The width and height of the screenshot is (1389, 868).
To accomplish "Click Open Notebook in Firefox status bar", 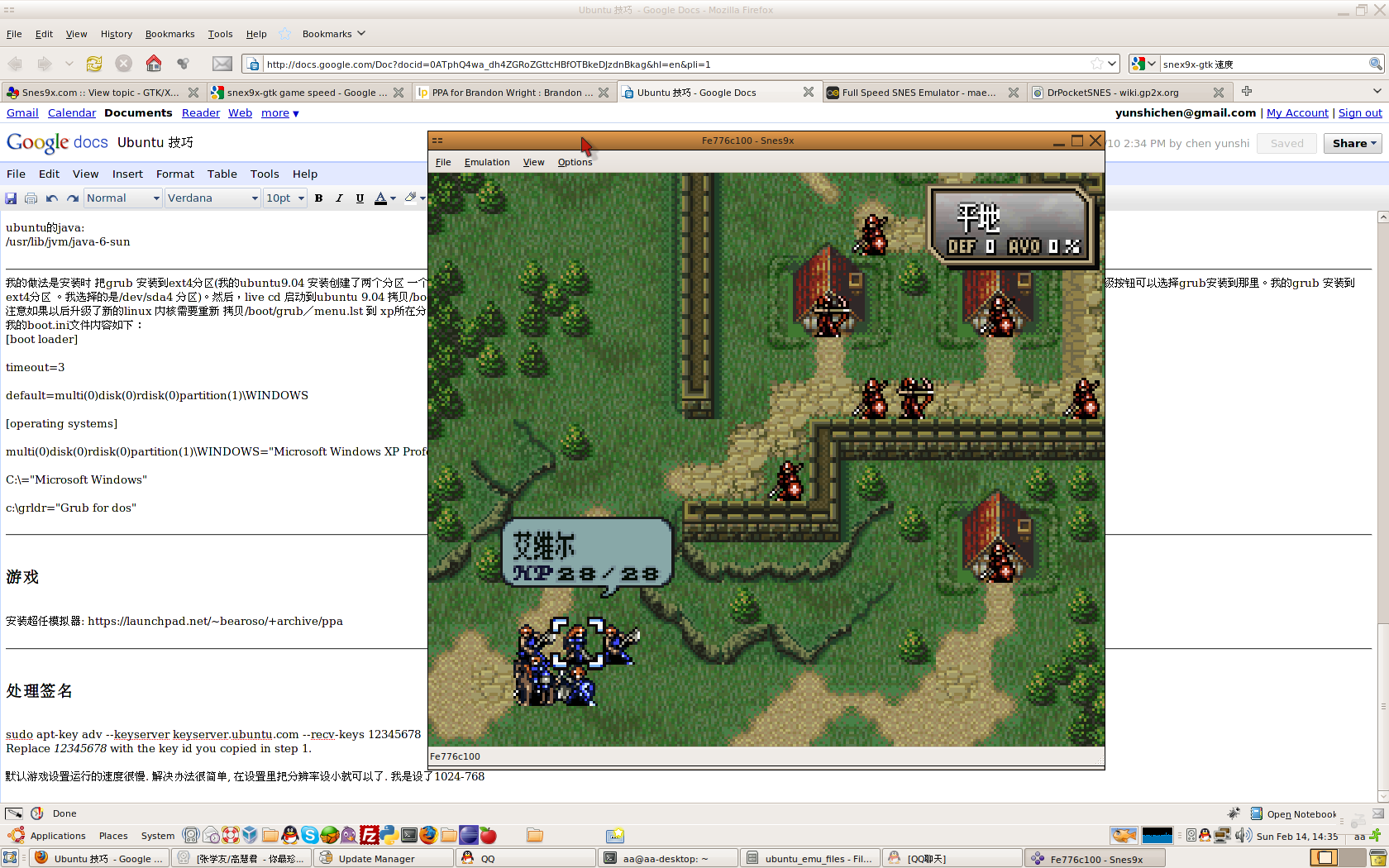I will [x=1293, y=814].
